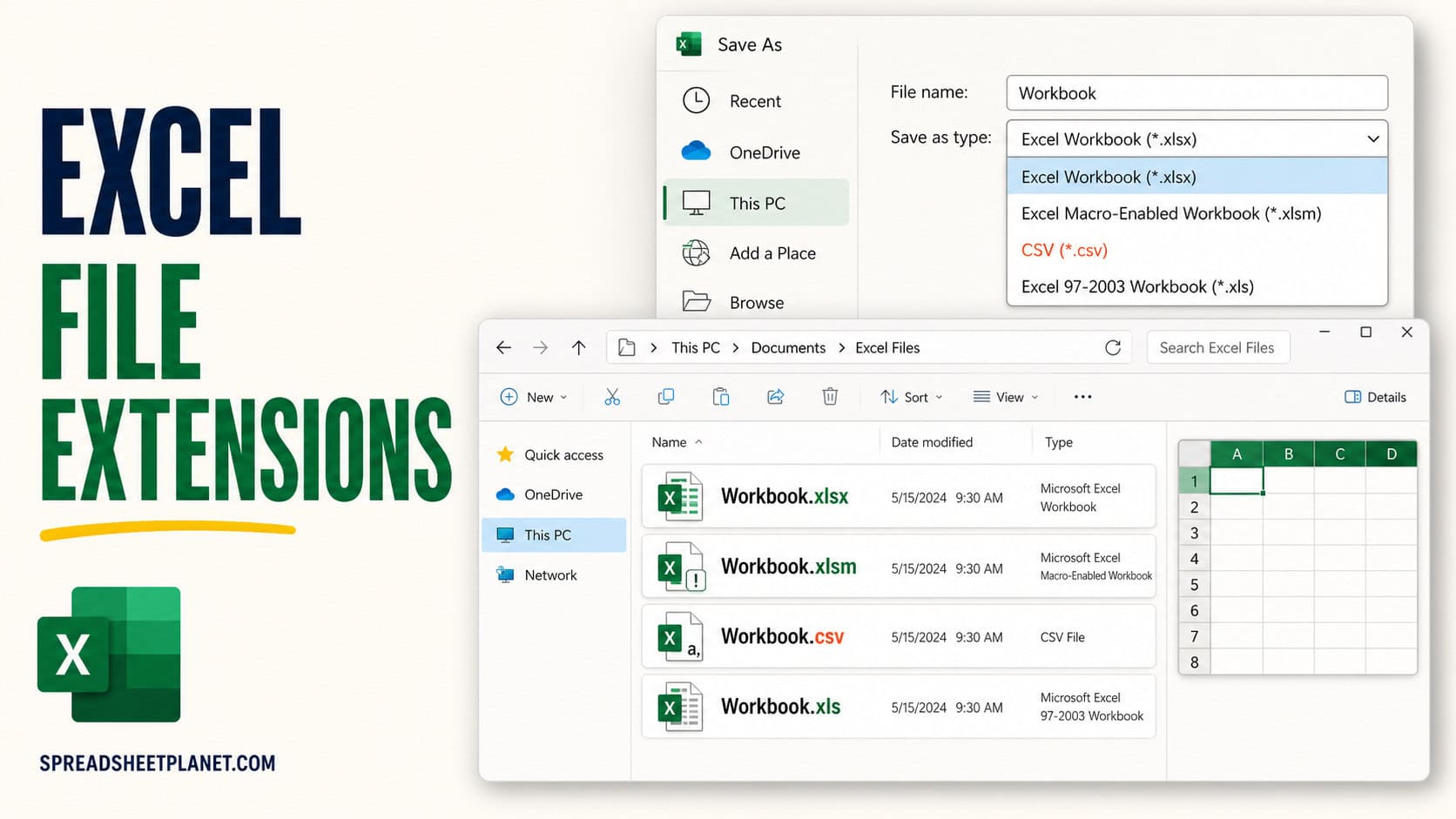Click the Workbook.xlsm file name
The height and width of the screenshot is (819, 1456).
click(788, 567)
